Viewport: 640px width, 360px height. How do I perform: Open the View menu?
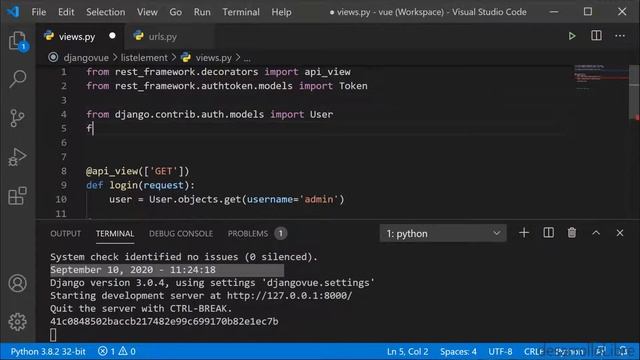[147, 12]
